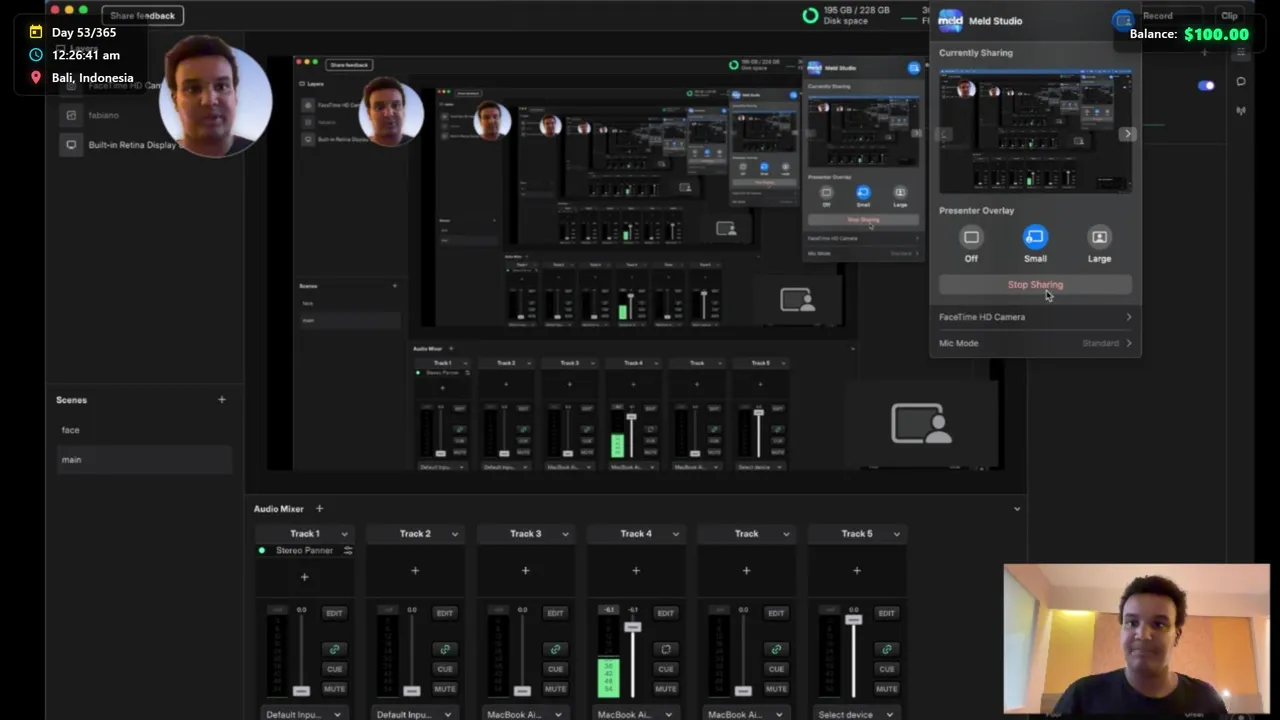Open the chat bubble sidebar icon

tap(1241, 81)
